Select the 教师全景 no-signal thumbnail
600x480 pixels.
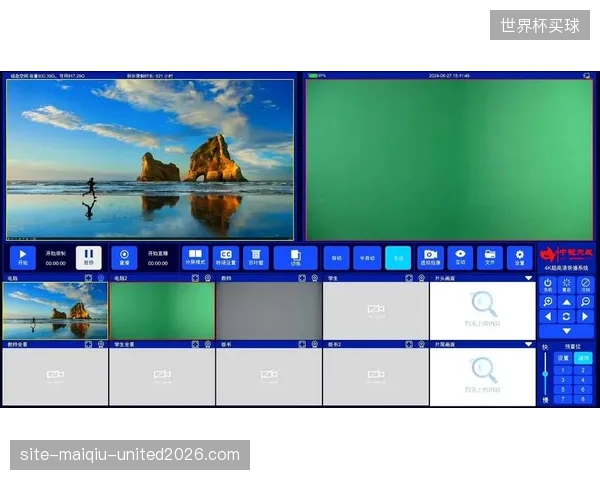[55, 377]
